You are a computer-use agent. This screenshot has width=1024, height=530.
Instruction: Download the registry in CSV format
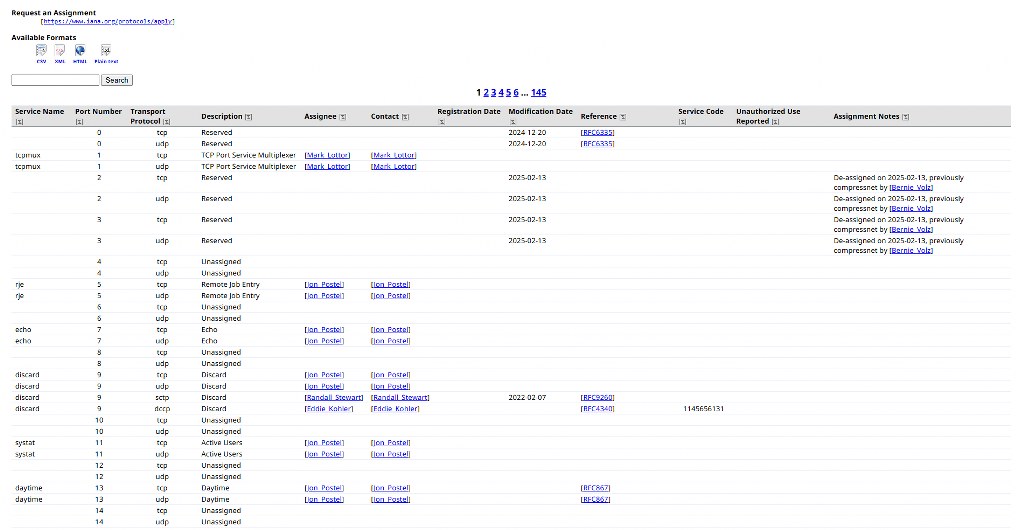[41, 52]
